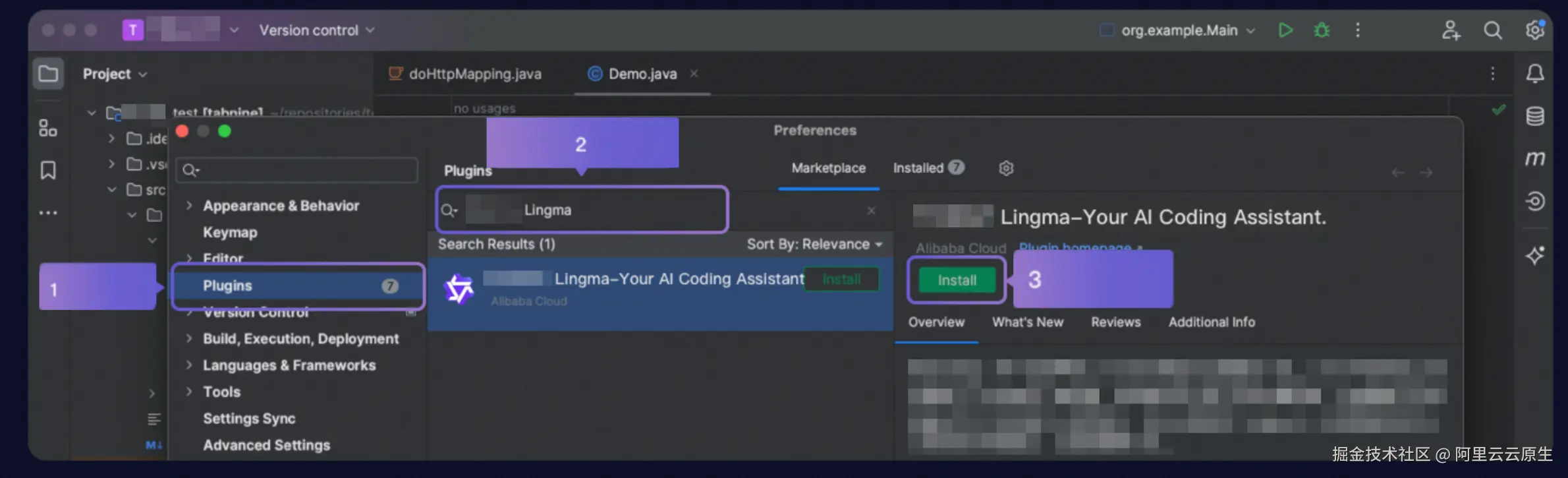Open more run actions kebab menu
The image size is (1568, 478).
tap(1358, 30)
